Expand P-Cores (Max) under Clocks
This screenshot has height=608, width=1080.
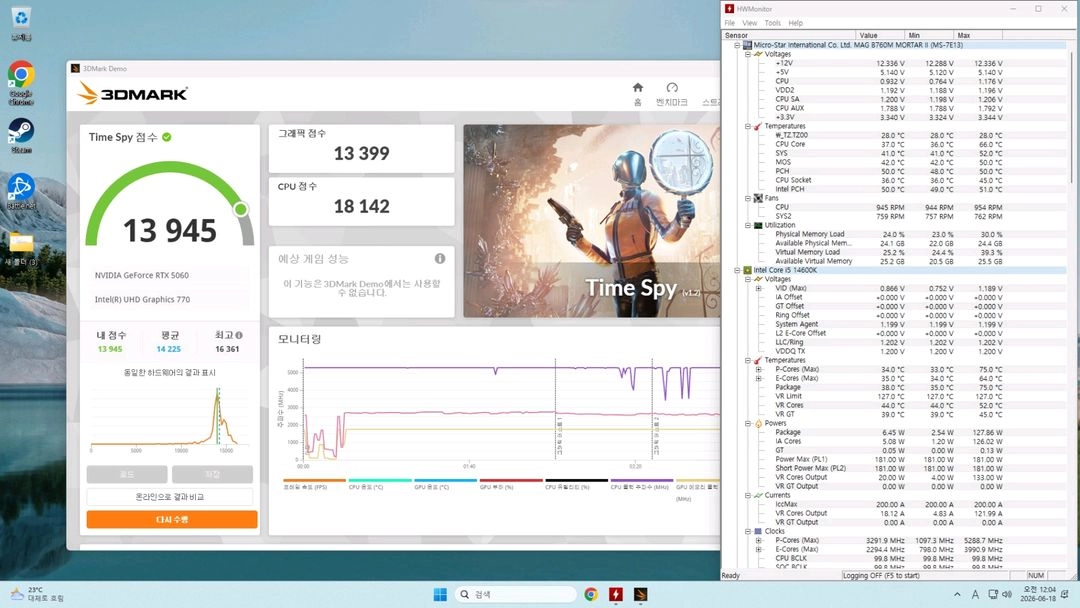click(759, 541)
